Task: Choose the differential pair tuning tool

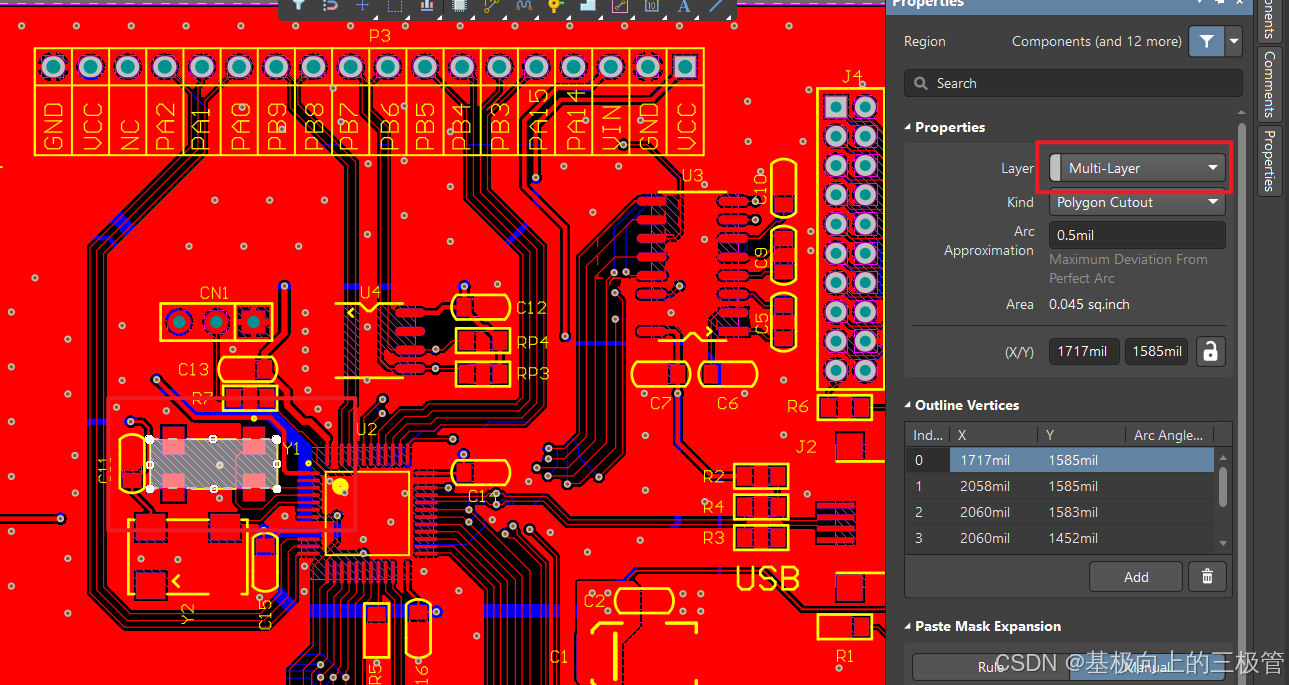Action: 523,5
